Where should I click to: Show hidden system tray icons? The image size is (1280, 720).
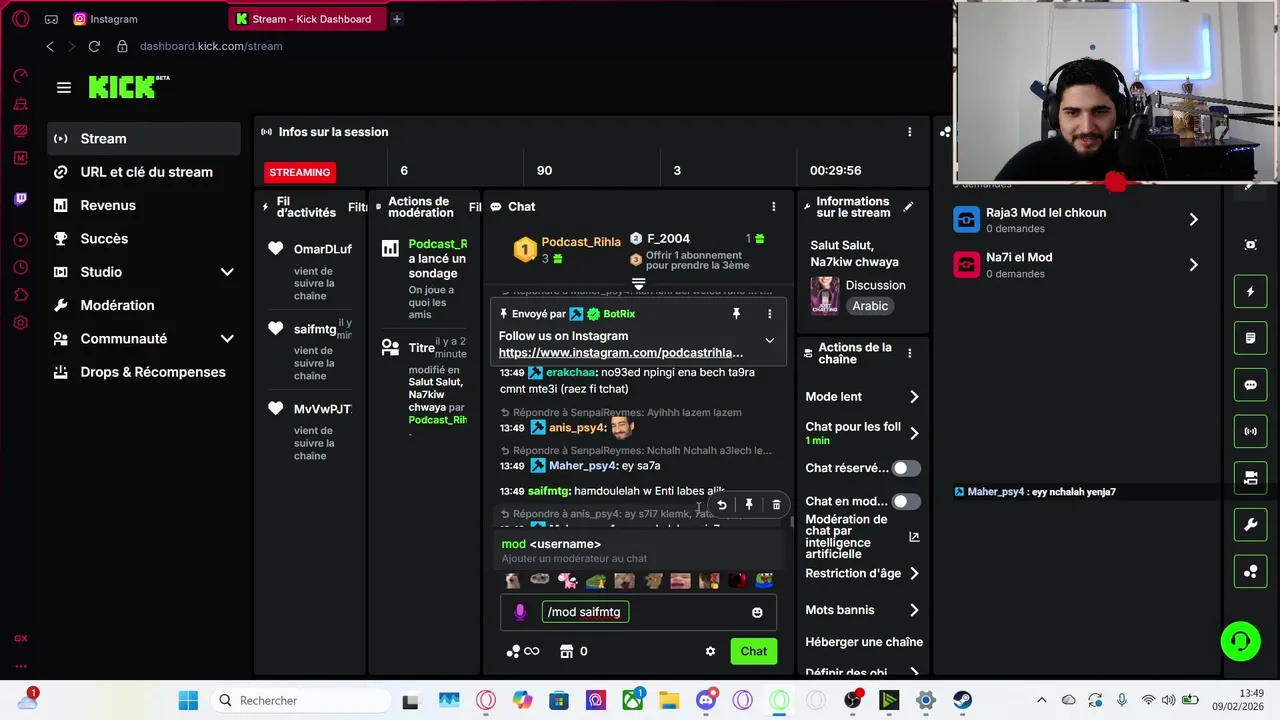pos(1041,701)
